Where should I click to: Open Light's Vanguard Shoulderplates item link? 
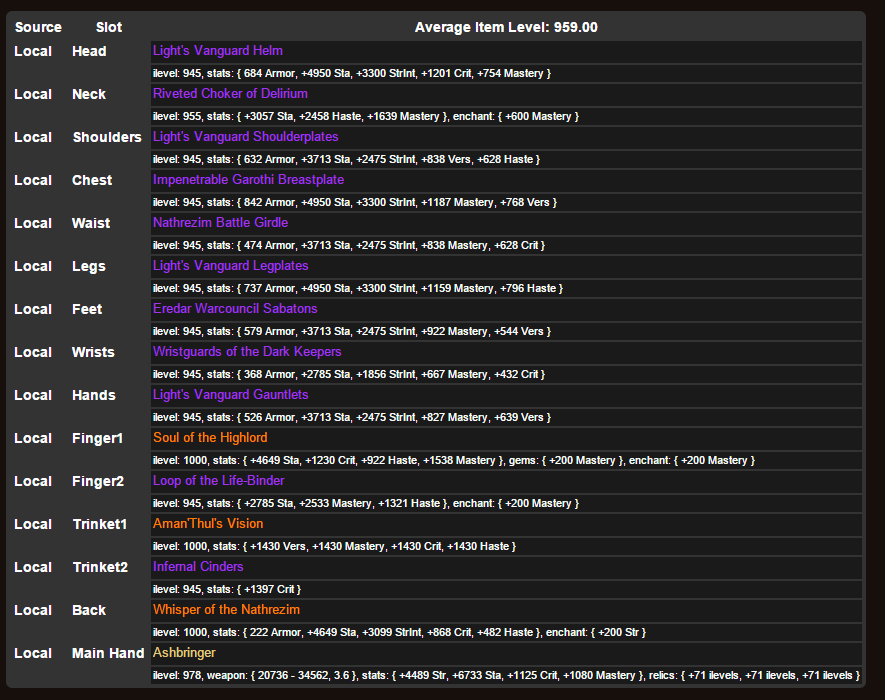[245, 137]
